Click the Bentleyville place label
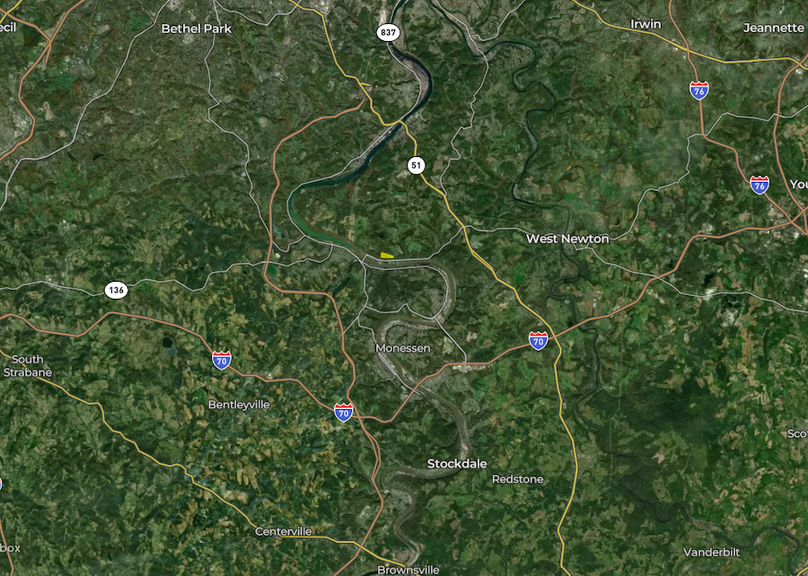 [239, 405]
